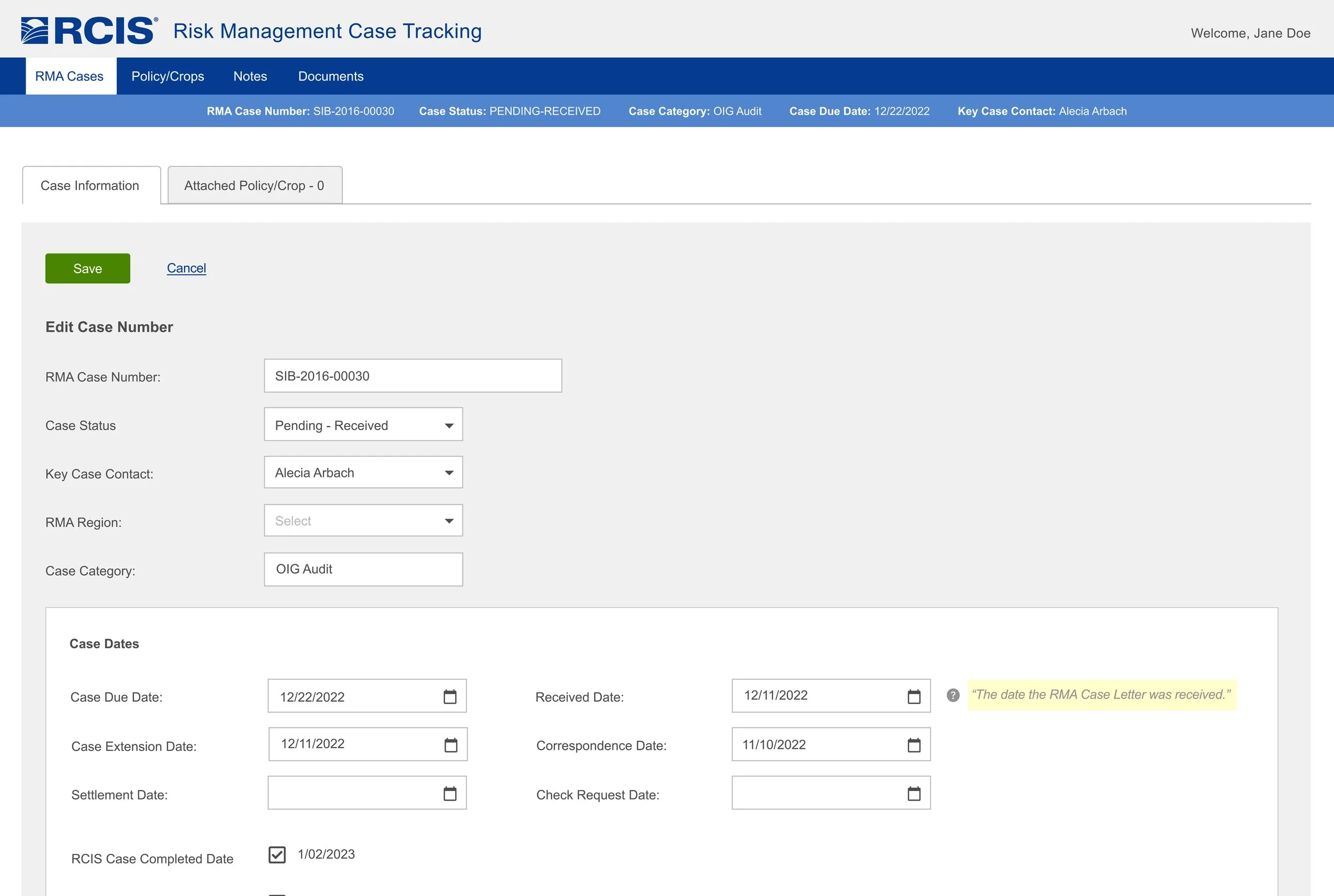
Task: Open the RMA Region select dropdown
Action: click(x=363, y=520)
